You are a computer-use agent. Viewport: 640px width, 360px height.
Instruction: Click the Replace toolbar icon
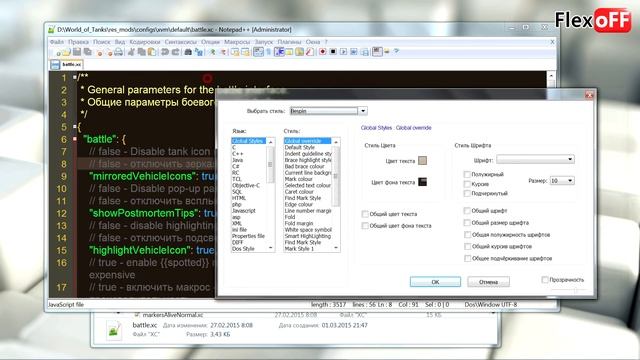[199, 52]
